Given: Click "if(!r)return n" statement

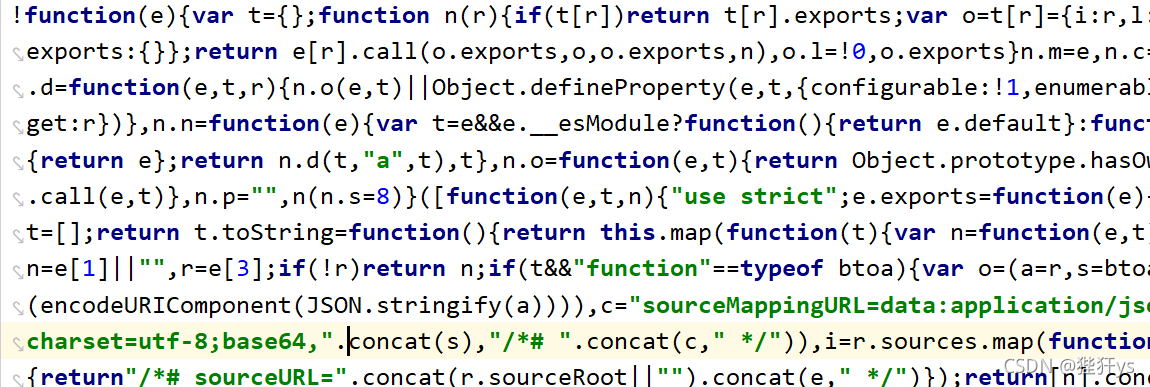Looking at the screenshot, I should click(376, 269).
